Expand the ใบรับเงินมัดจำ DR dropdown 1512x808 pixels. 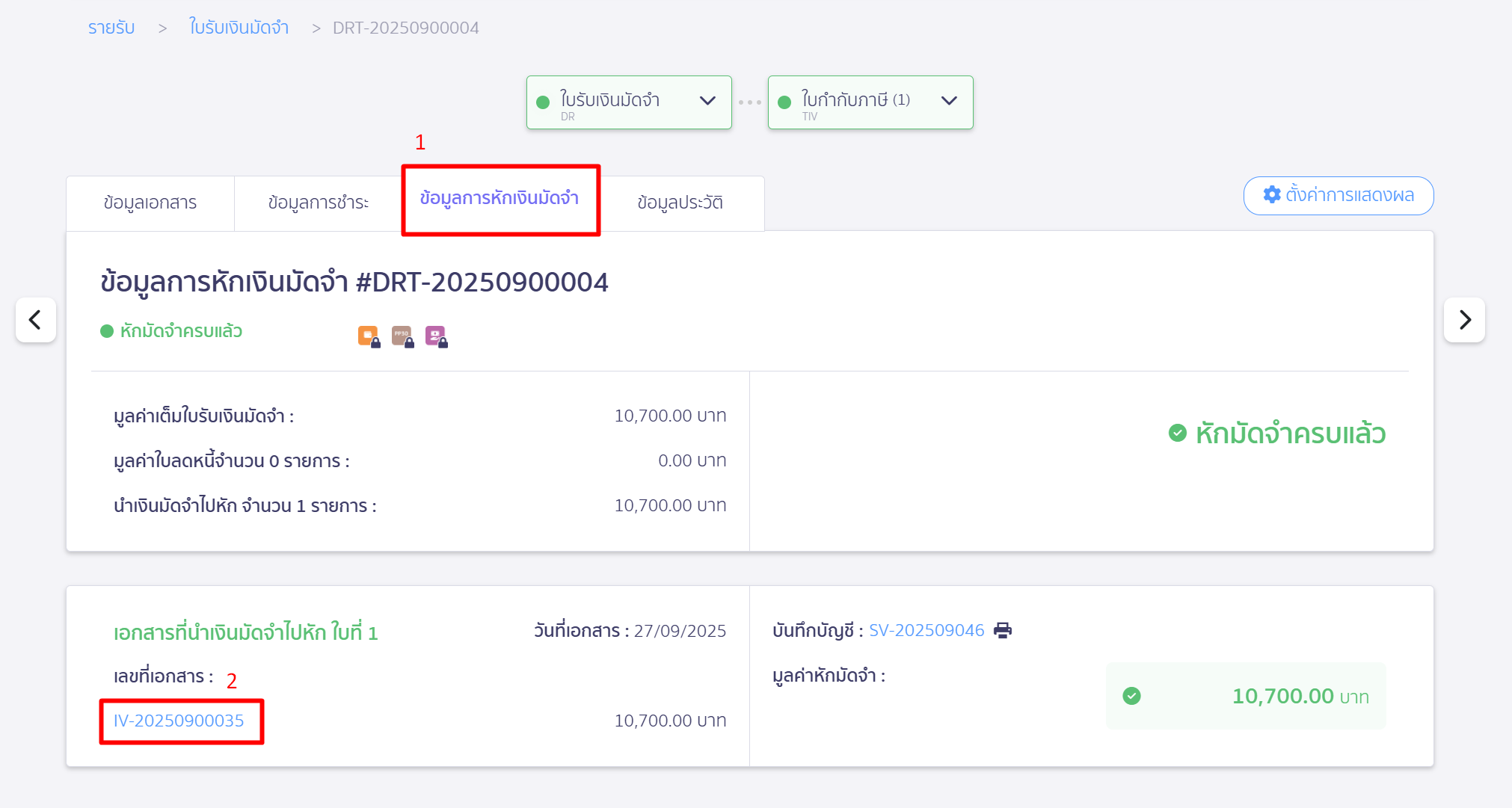[707, 101]
